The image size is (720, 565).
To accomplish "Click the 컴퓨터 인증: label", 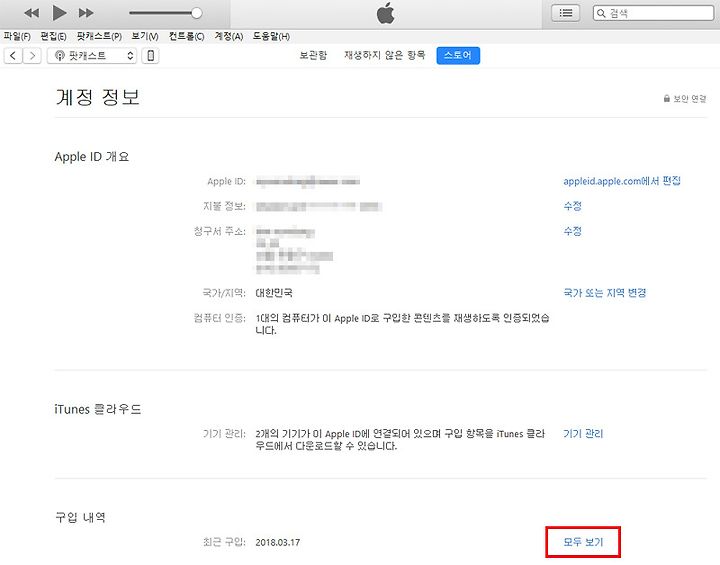I will [x=219, y=318].
